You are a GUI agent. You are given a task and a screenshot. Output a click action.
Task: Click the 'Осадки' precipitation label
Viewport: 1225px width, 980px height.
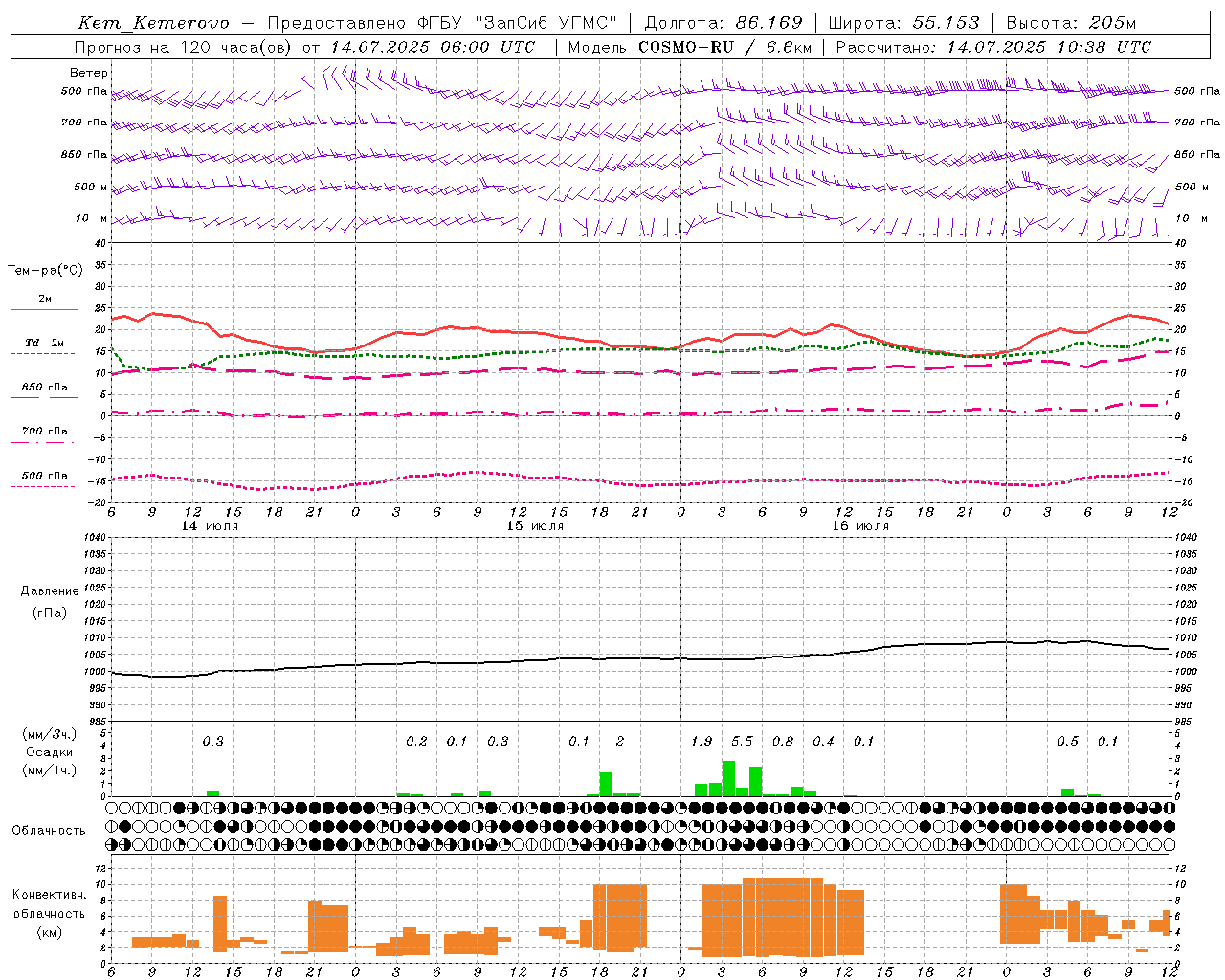click(49, 752)
